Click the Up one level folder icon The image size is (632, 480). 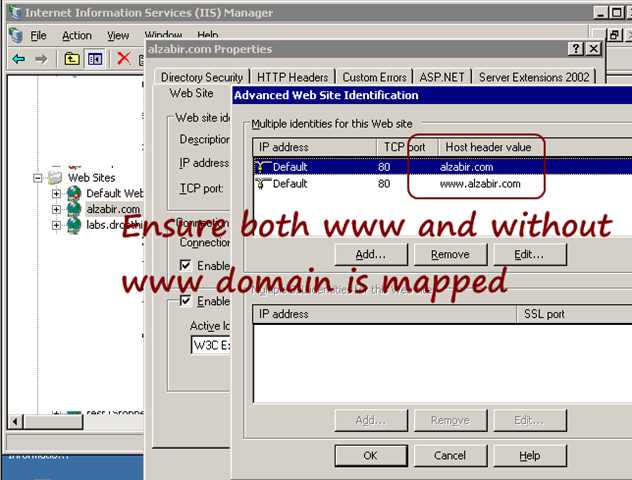pos(72,59)
